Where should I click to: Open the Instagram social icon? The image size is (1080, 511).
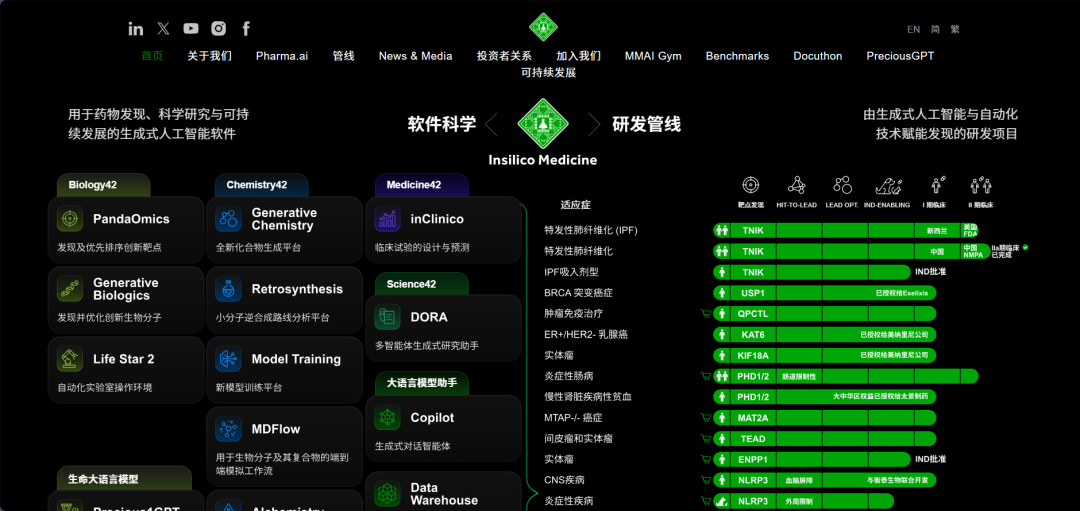[218, 28]
